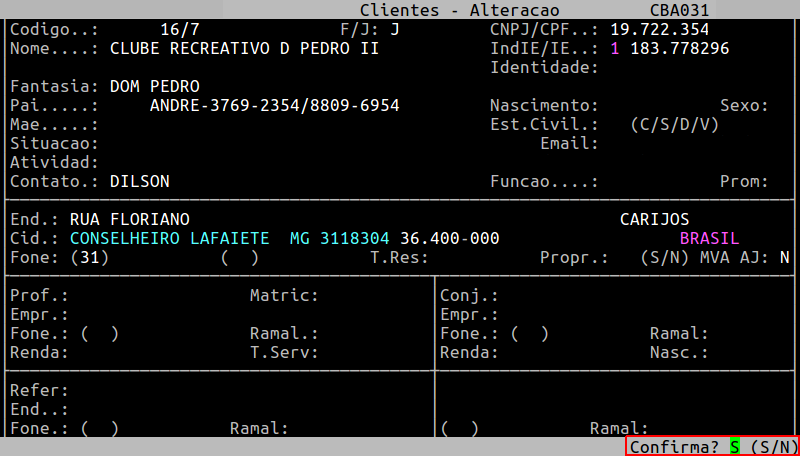Select the street address RUA FLORIANO

tap(129, 219)
